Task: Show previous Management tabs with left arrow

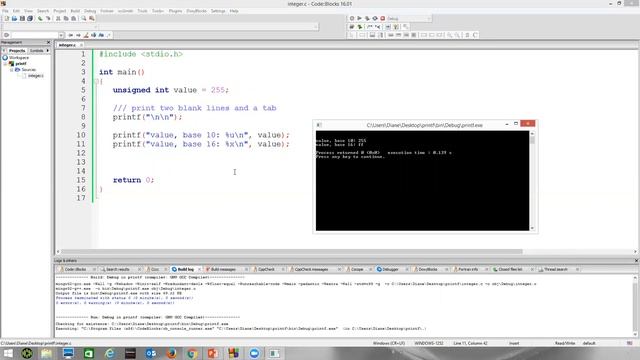Action: 4,51
